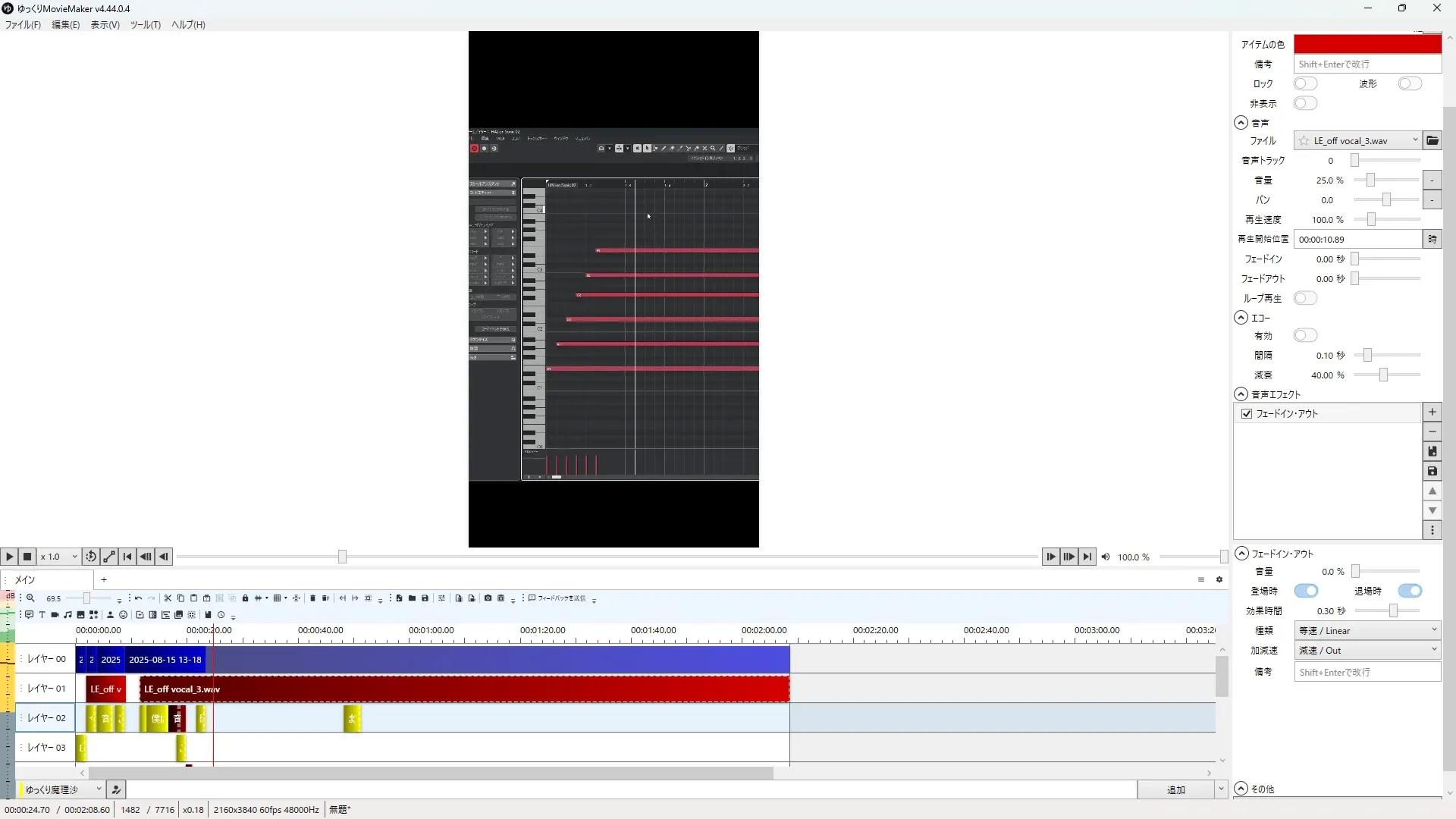Open the ツール(T) menu
Image resolution: width=1456 pixels, height=819 pixels.
tap(145, 24)
